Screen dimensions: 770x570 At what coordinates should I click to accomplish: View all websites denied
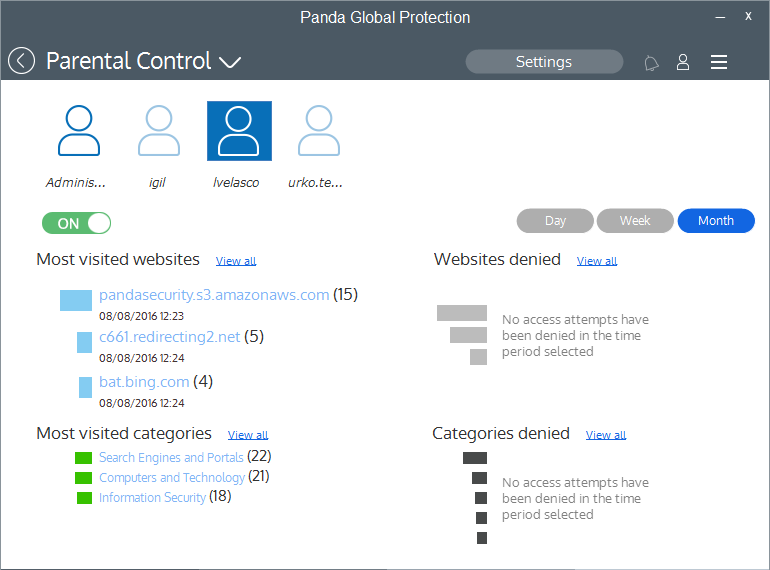coord(597,261)
